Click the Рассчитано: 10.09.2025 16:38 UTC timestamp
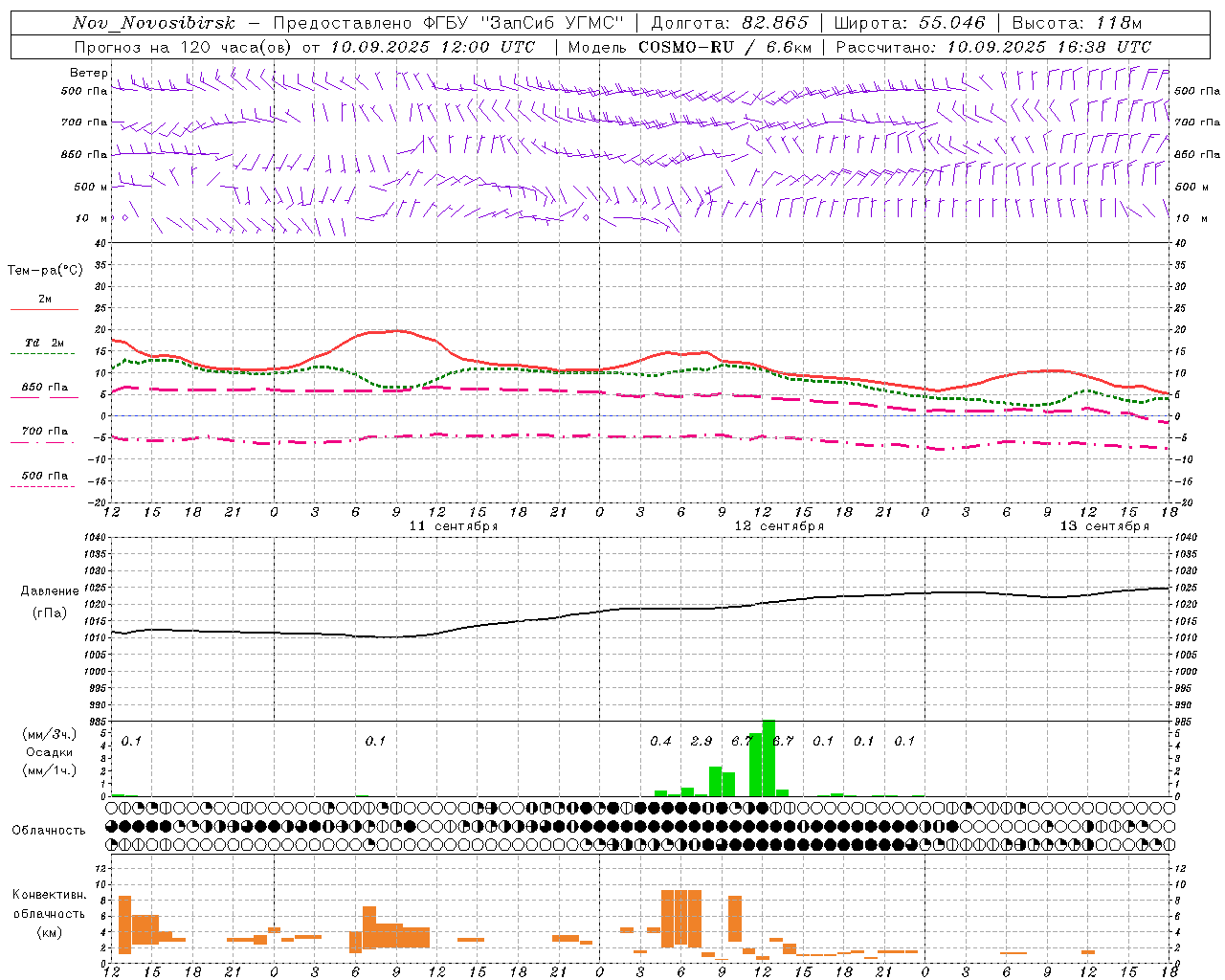The image size is (1225, 980). pos(993,47)
